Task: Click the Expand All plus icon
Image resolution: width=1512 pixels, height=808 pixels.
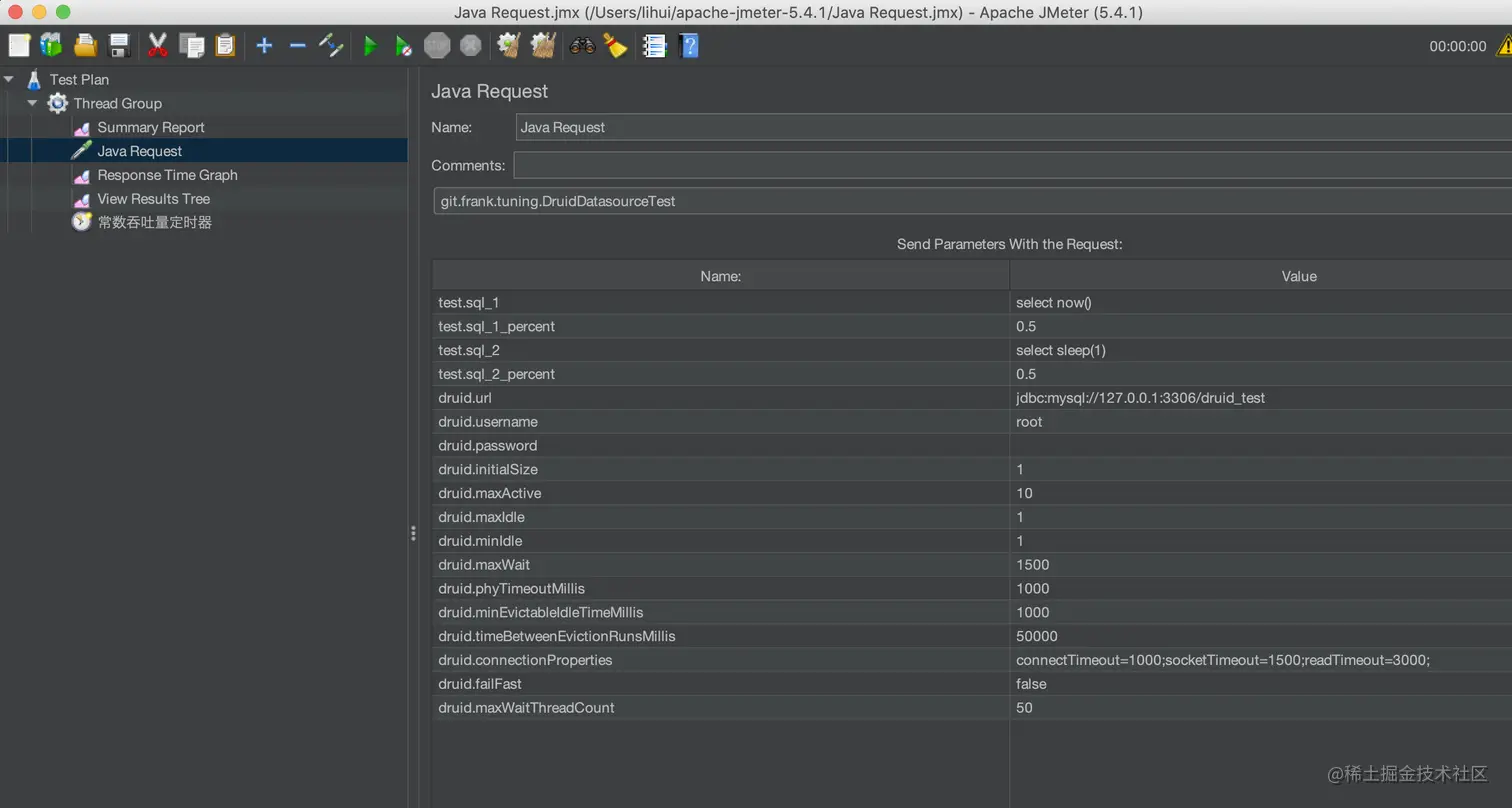Action: pos(264,45)
